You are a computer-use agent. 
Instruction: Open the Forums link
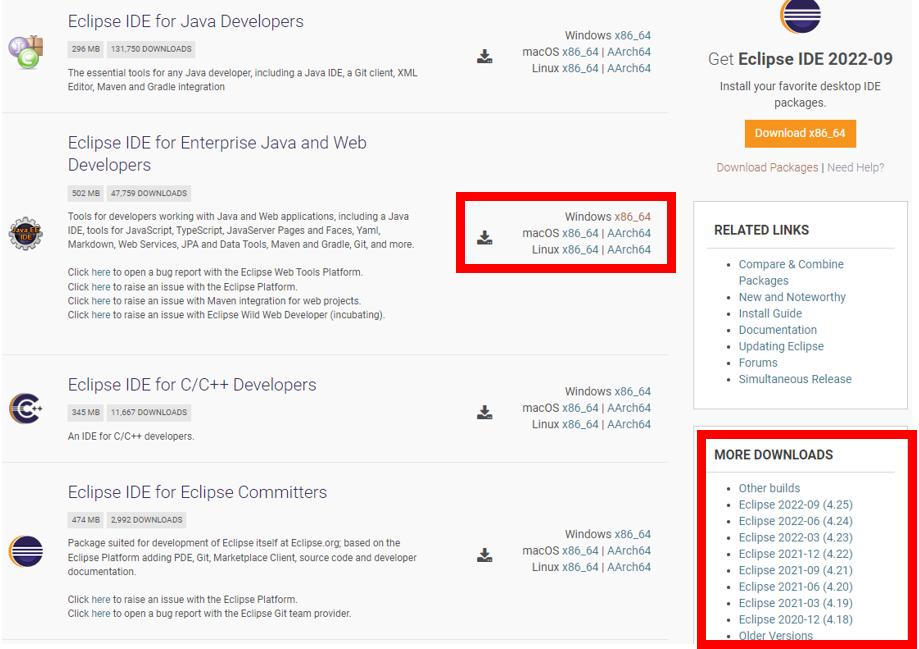[x=758, y=363]
